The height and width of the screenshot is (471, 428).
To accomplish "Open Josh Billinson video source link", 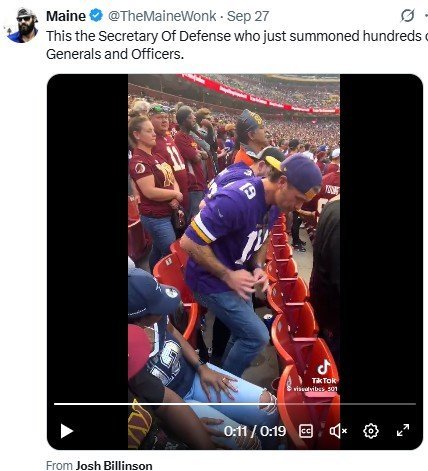I will [114, 465].
